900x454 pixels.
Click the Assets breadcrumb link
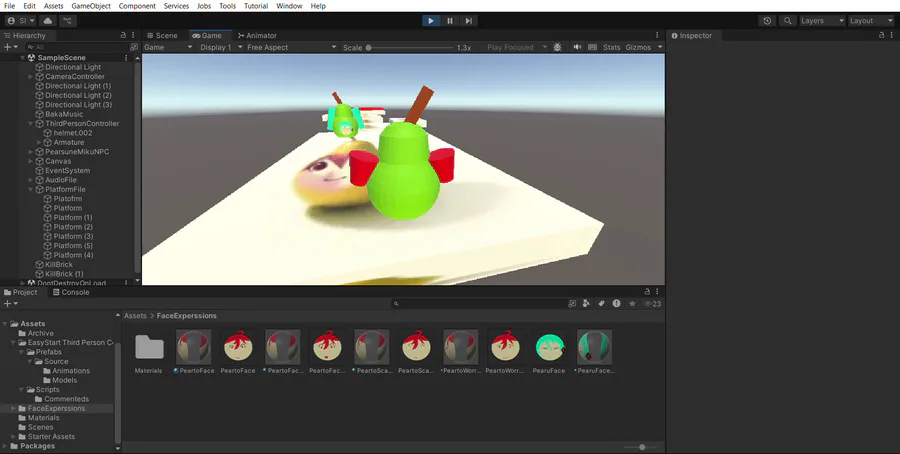coord(135,316)
